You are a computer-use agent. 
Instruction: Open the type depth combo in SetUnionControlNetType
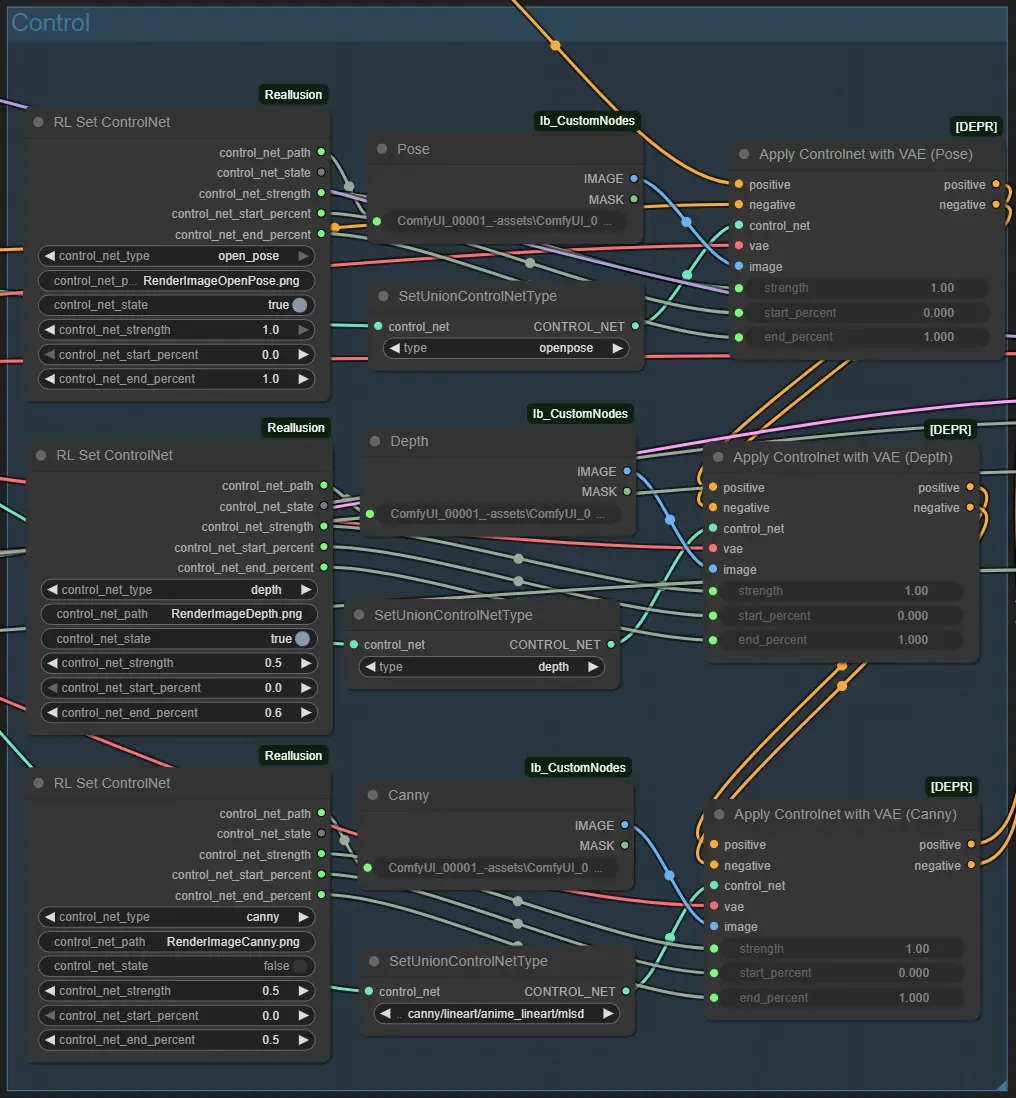coord(482,667)
